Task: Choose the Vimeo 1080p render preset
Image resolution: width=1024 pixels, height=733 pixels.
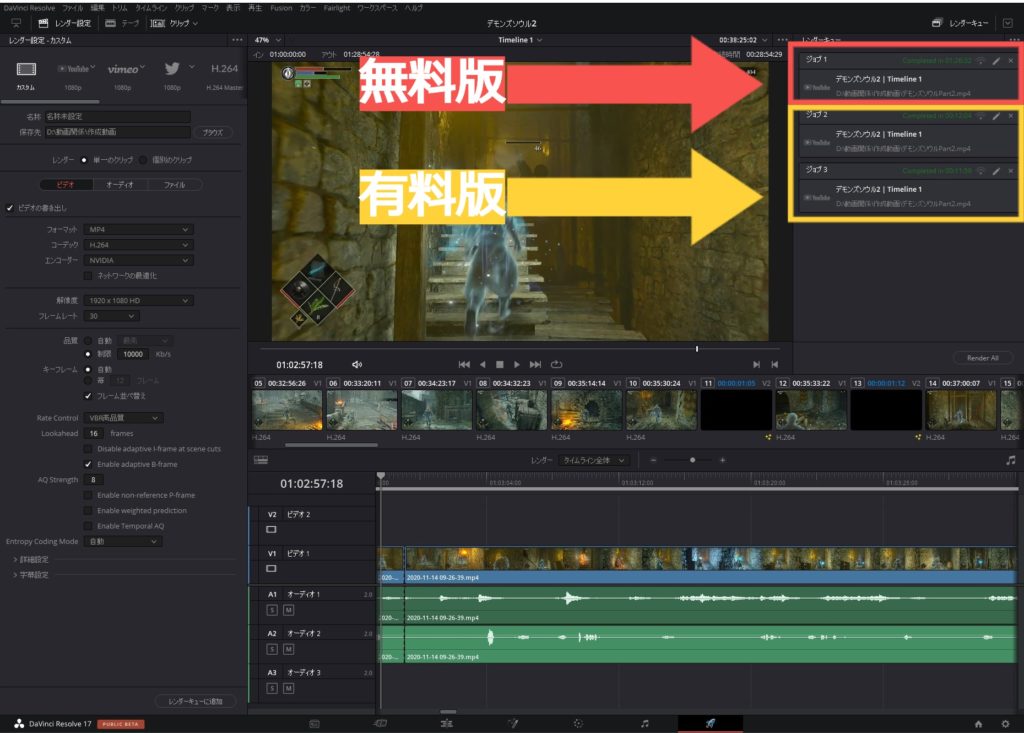Action: (x=125, y=69)
